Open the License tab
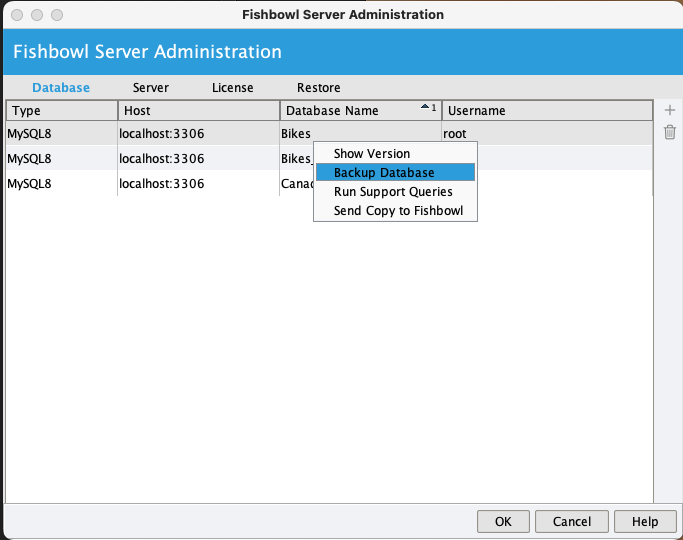The height and width of the screenshot is (540, 683). click(233, 88)
